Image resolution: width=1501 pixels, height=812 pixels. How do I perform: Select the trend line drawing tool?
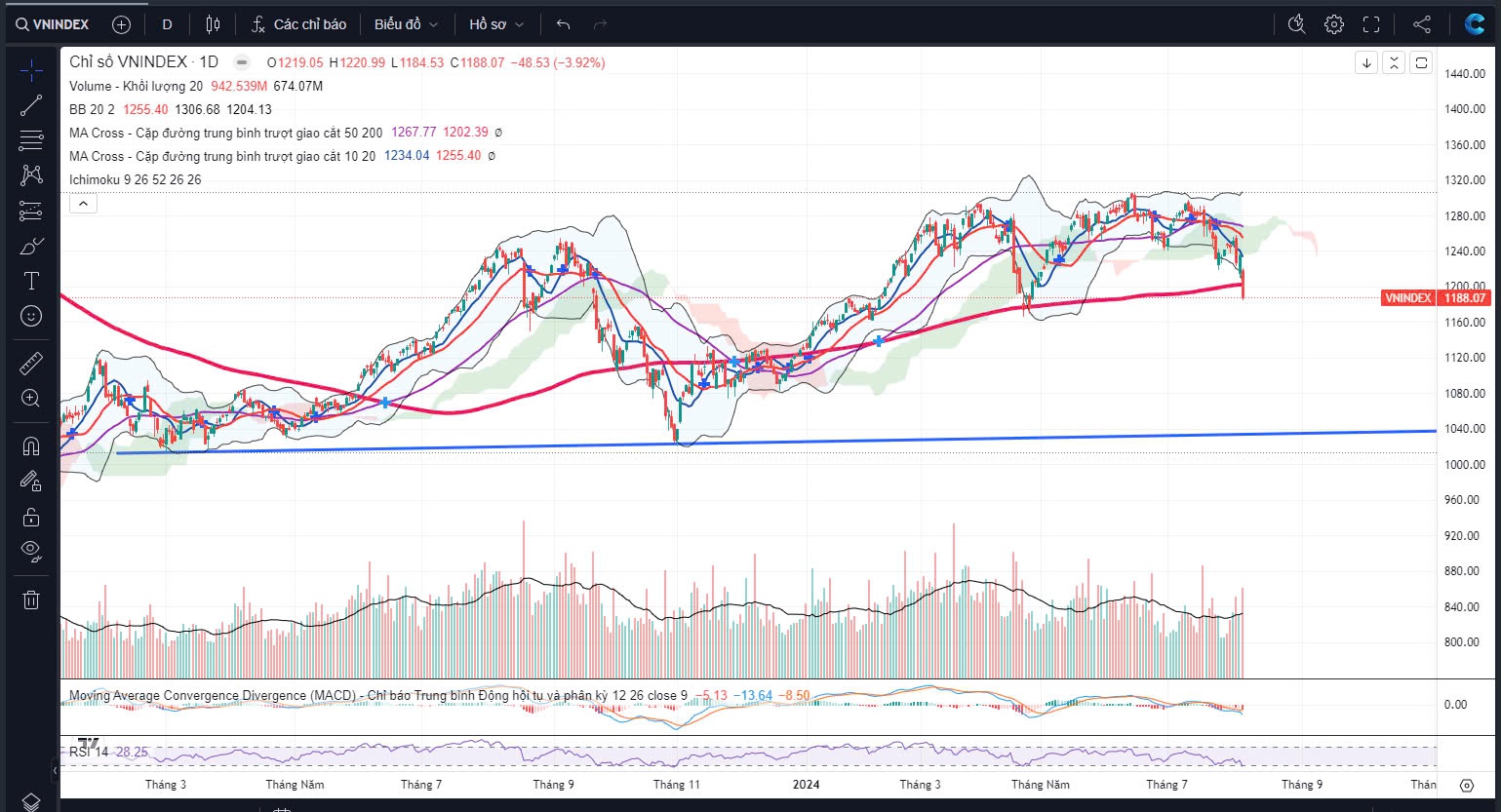[x=31, y=105]
